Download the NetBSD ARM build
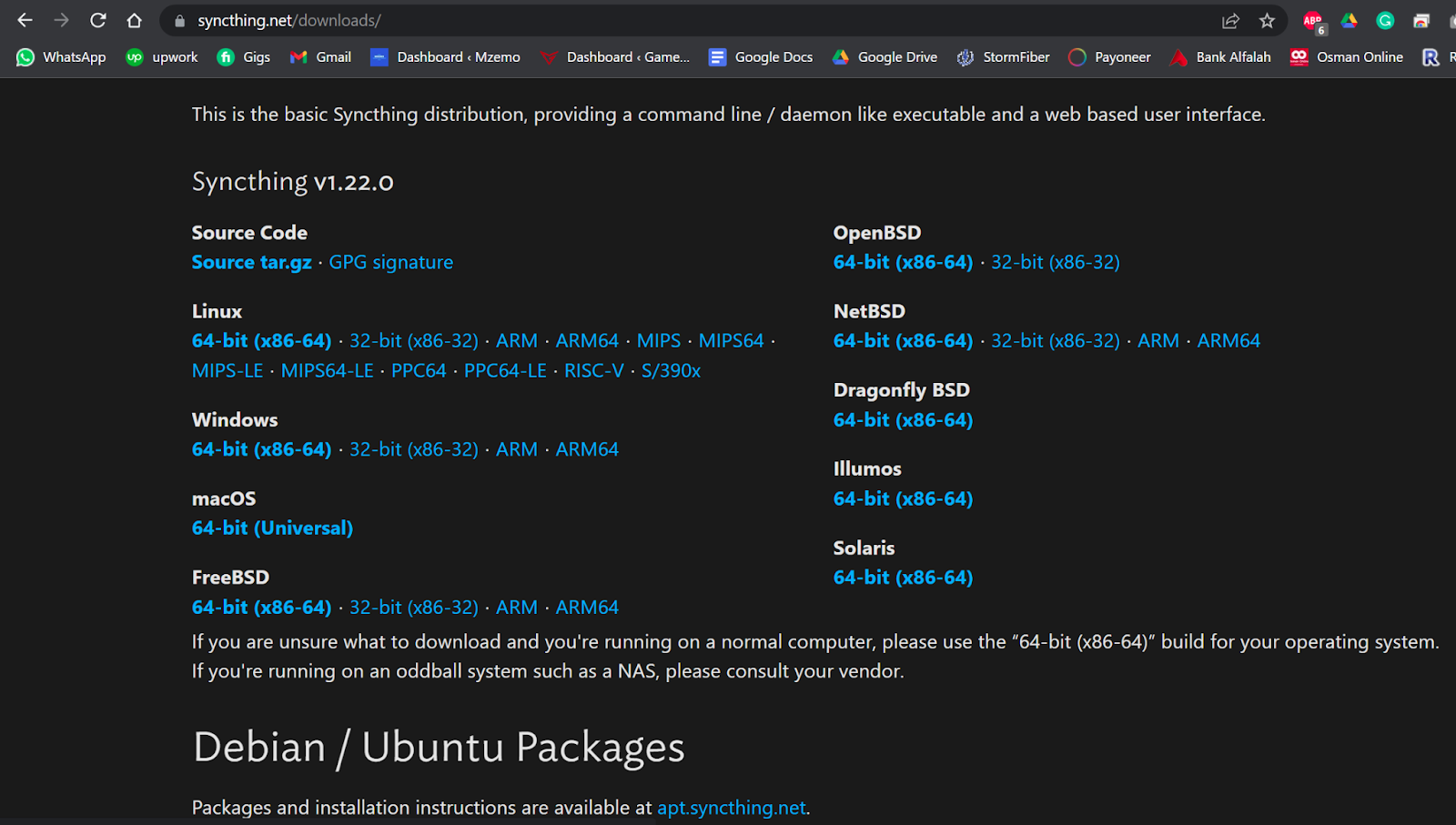Viewport: 1456px width, 825px height. click(x=1158, y=341)
